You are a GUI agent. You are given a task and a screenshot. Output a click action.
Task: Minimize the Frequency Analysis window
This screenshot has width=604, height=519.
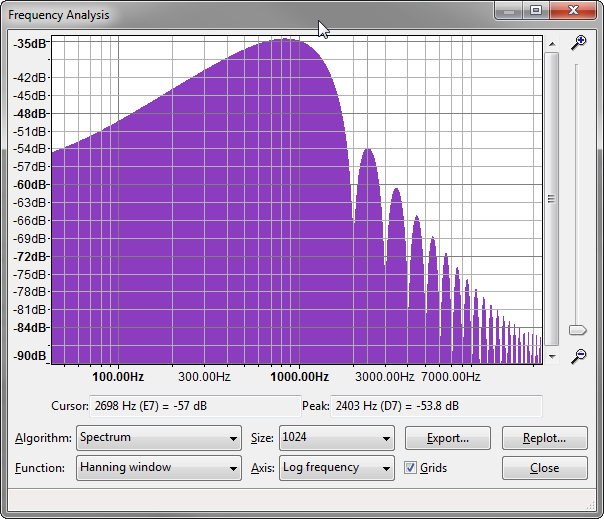(512, 11)
